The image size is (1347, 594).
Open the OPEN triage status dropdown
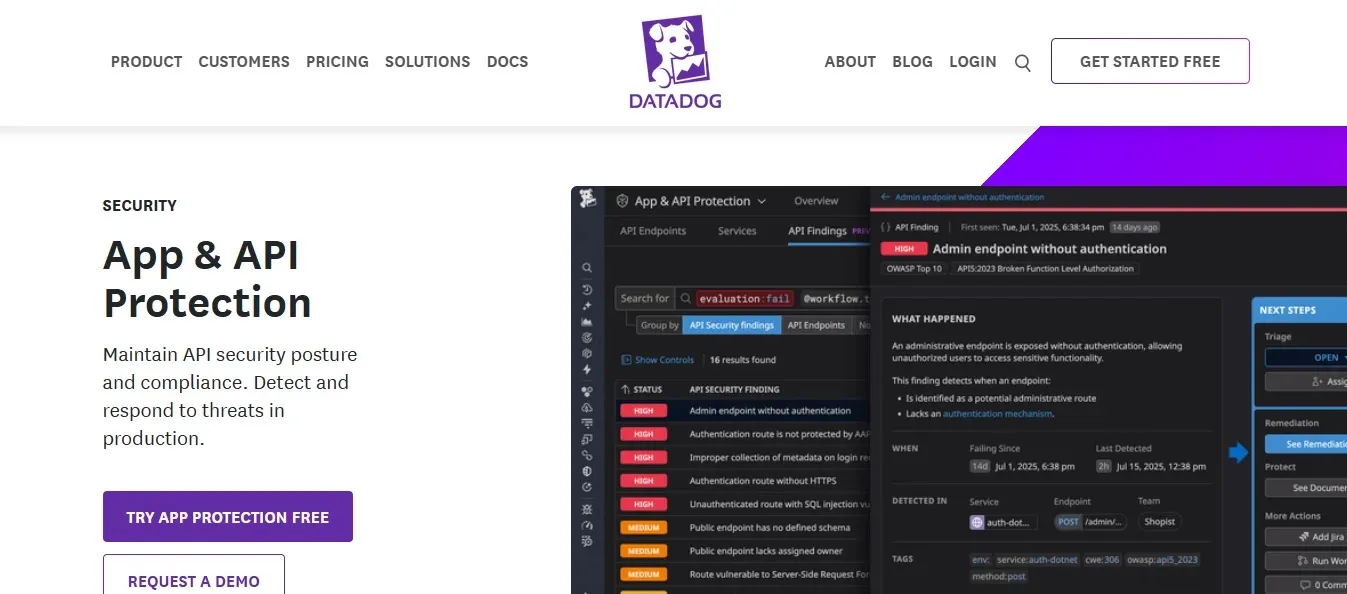pos(1306,357)
